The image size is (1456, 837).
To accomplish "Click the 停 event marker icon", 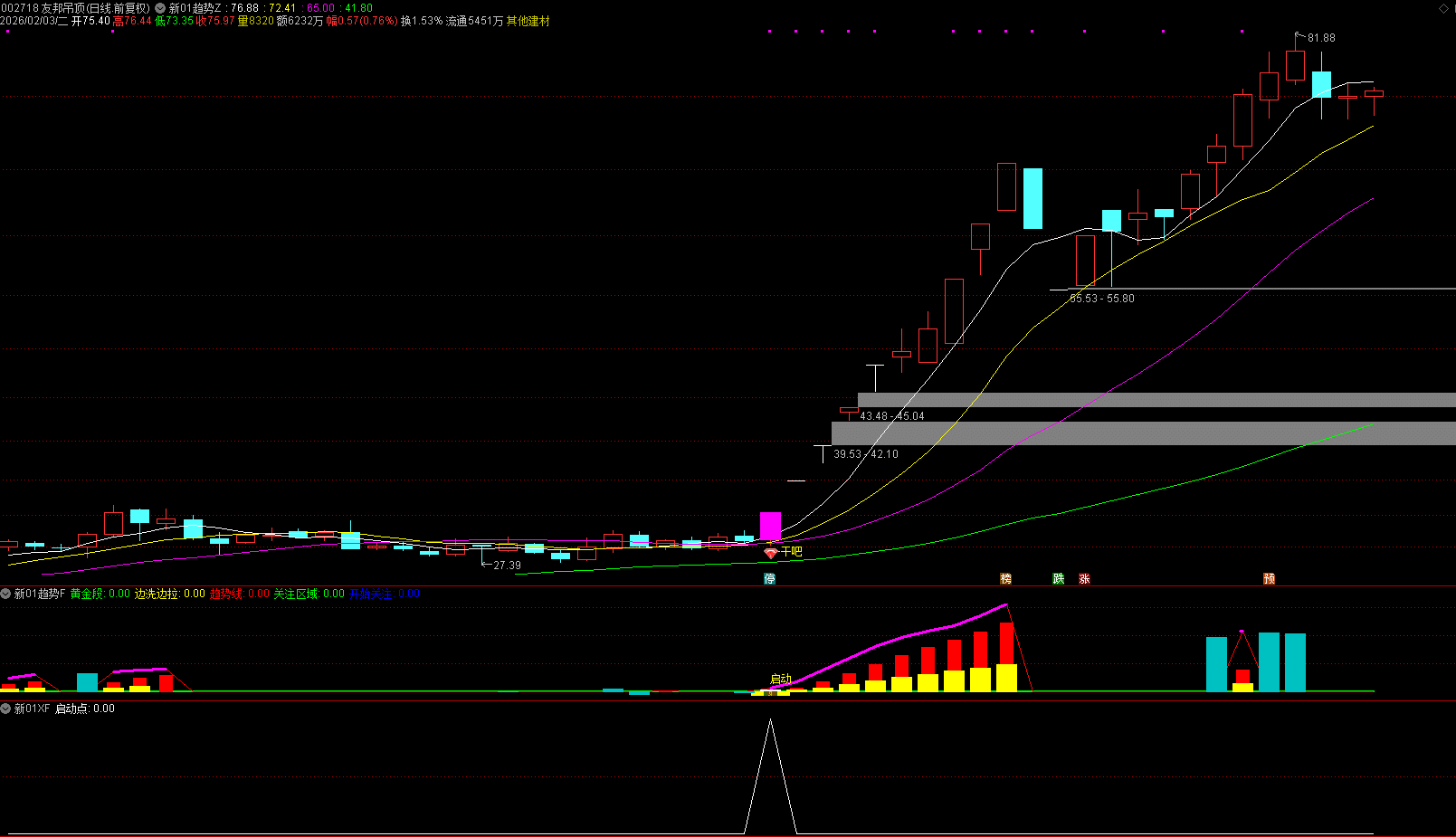I will click(x=769, y=579).
